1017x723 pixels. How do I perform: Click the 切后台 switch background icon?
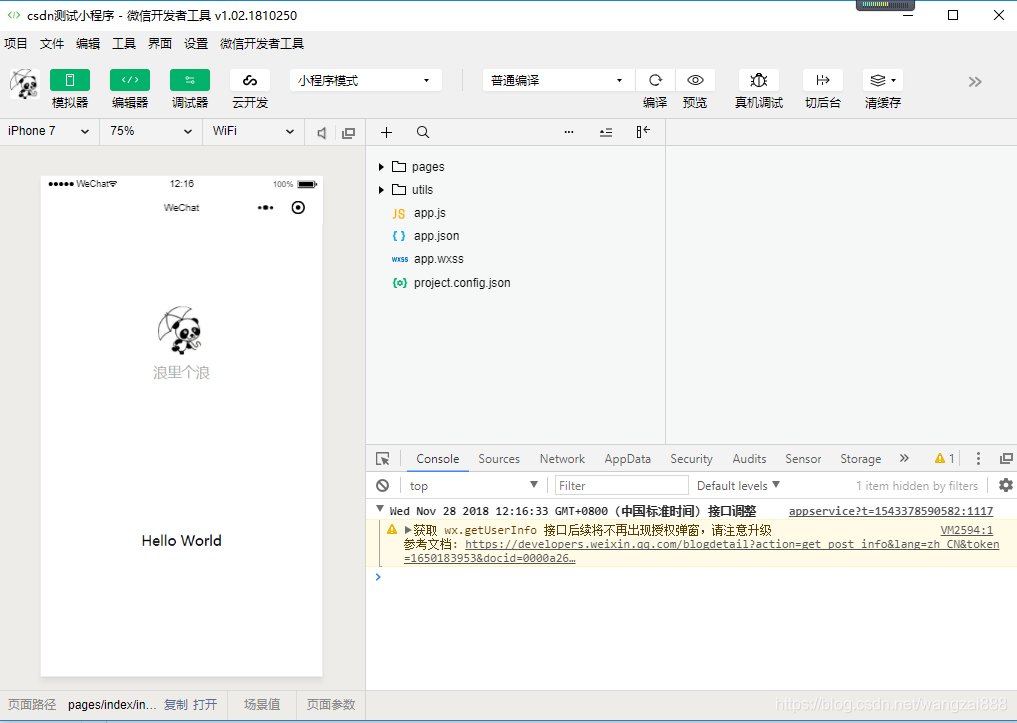tap(822, 80)
